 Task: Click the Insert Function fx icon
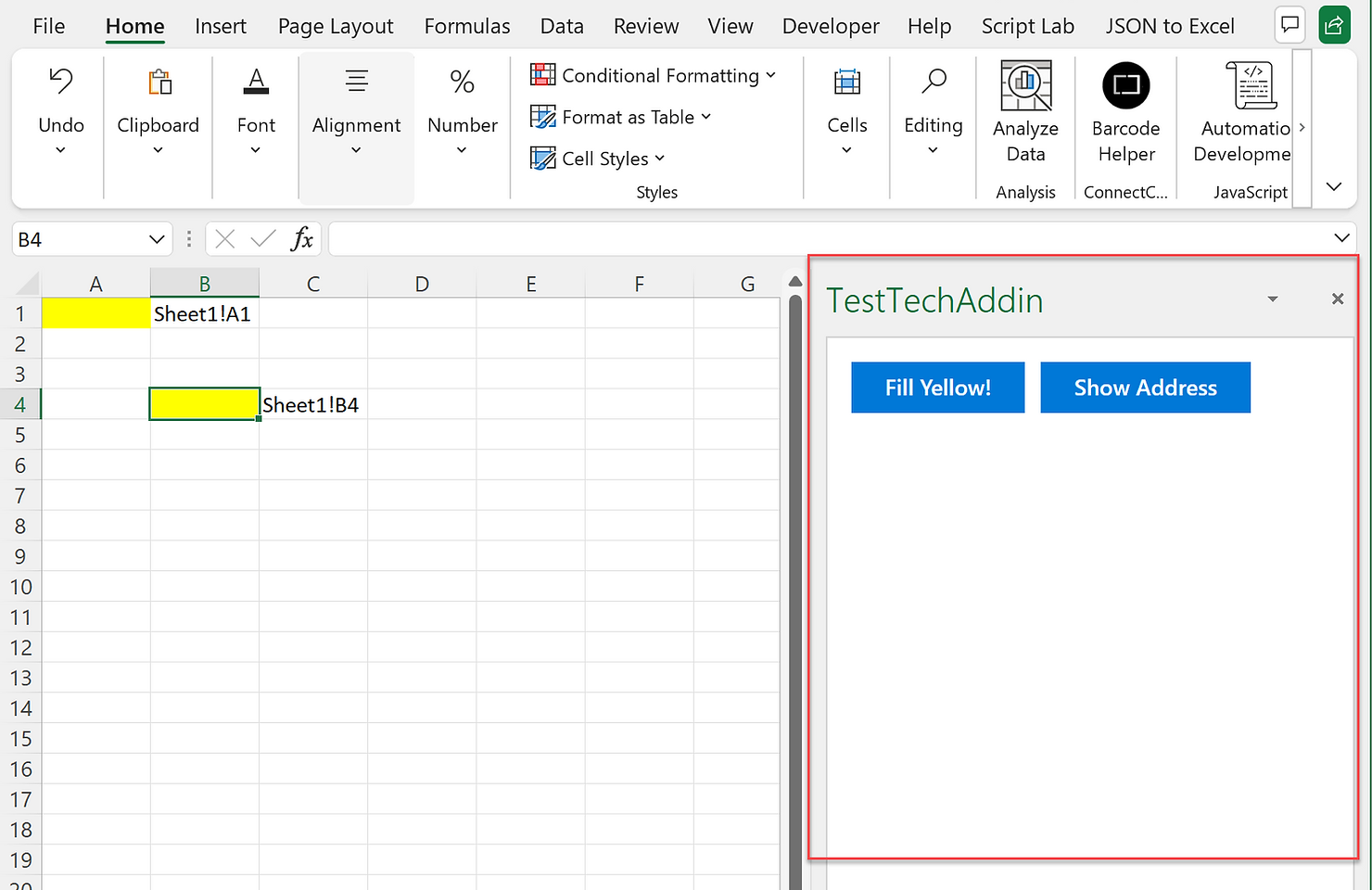(x=301, y=239)
